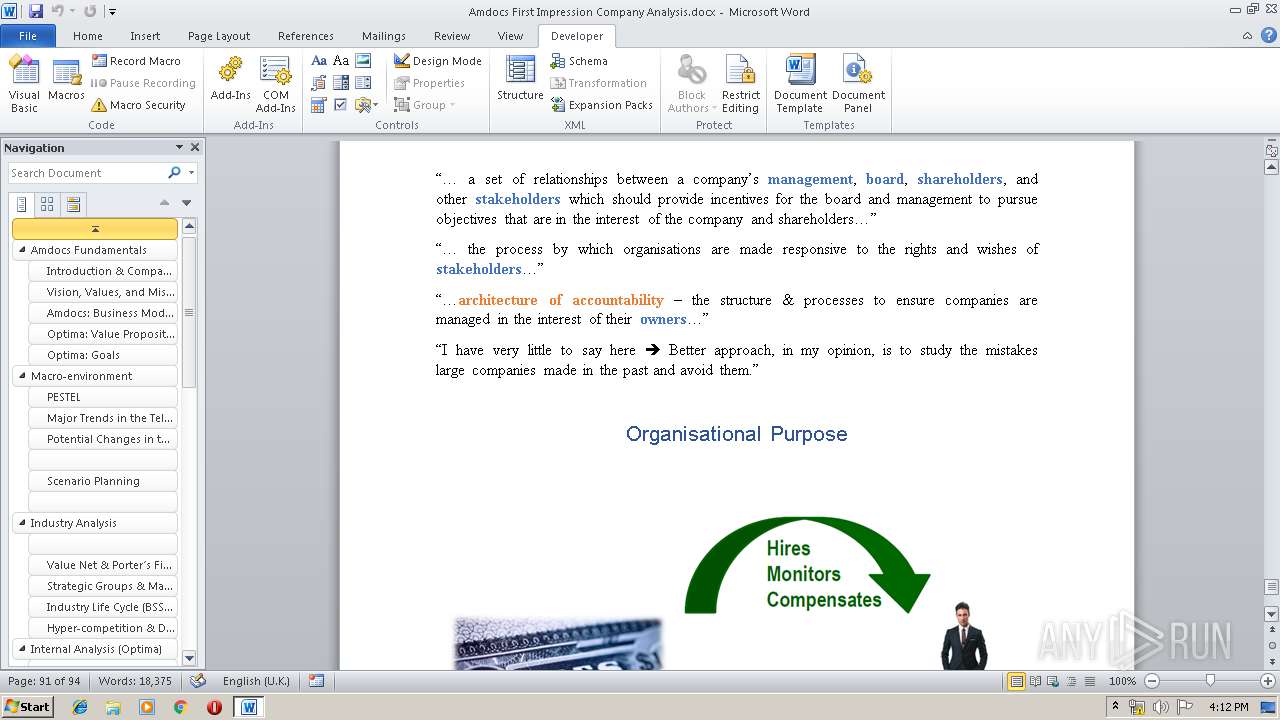Go to next heading arrow
The height and width of the screenshot is (720, 1280).
click(186, 203)
